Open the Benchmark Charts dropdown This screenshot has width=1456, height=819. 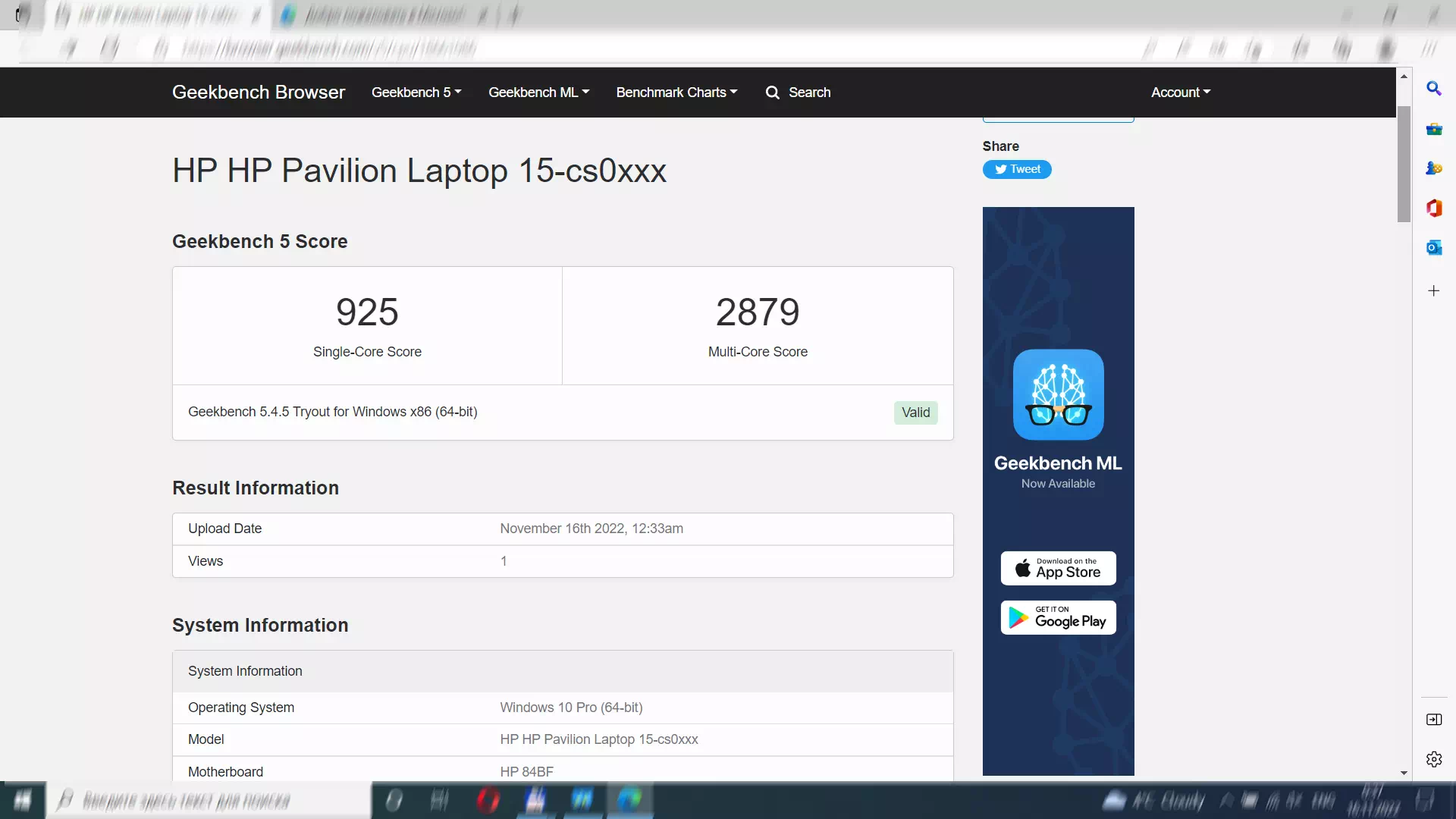676,92
